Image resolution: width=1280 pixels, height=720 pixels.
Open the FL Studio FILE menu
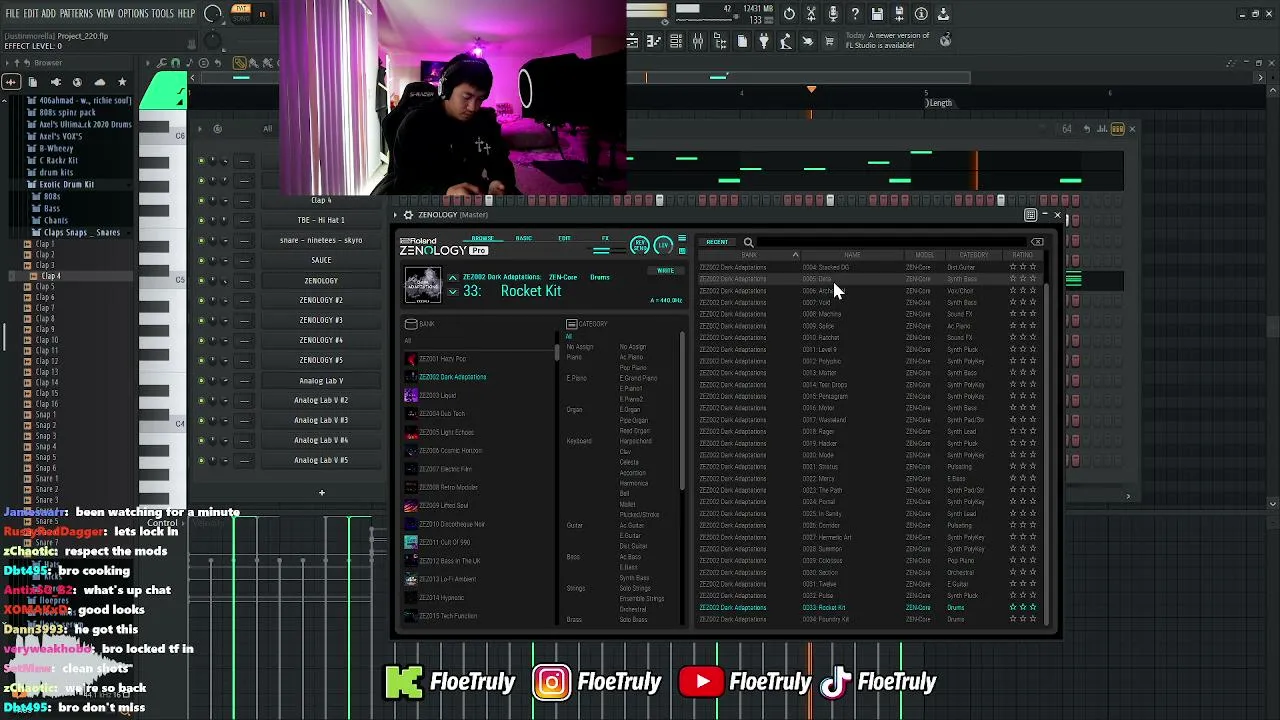(12, 13)
